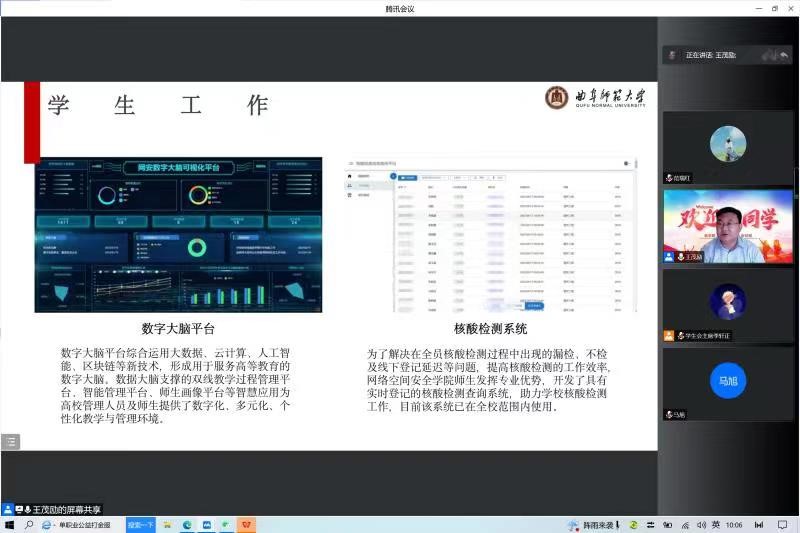The width and height of the screenshot is (800, 533).
Task: Toggle the English input method indicator
Action: point(715,525)
